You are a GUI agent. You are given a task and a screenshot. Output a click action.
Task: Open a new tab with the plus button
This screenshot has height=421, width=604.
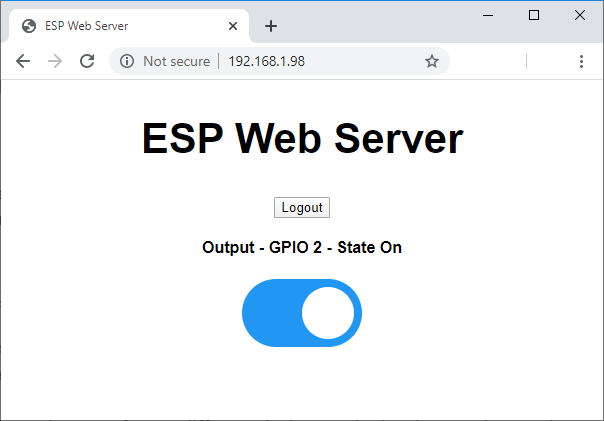(271, 26)
